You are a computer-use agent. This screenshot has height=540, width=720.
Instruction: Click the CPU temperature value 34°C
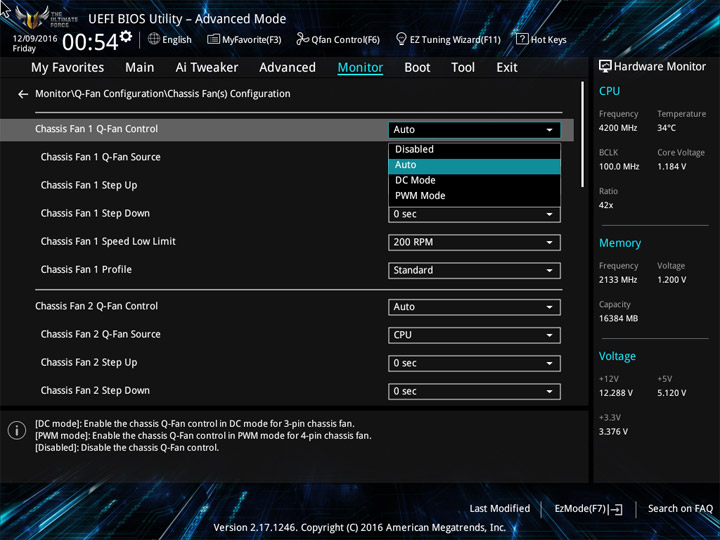[x=666, y=128]
